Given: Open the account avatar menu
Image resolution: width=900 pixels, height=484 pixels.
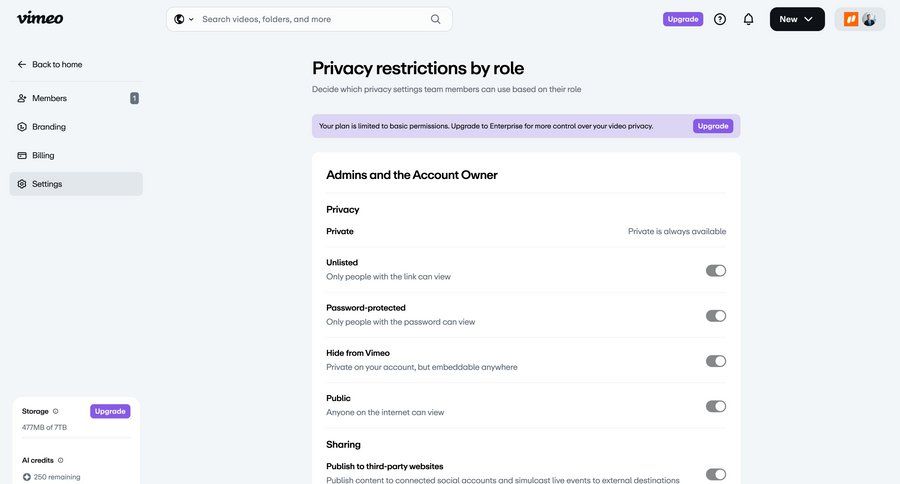Looking at the screenshot, I should (860, 19).
